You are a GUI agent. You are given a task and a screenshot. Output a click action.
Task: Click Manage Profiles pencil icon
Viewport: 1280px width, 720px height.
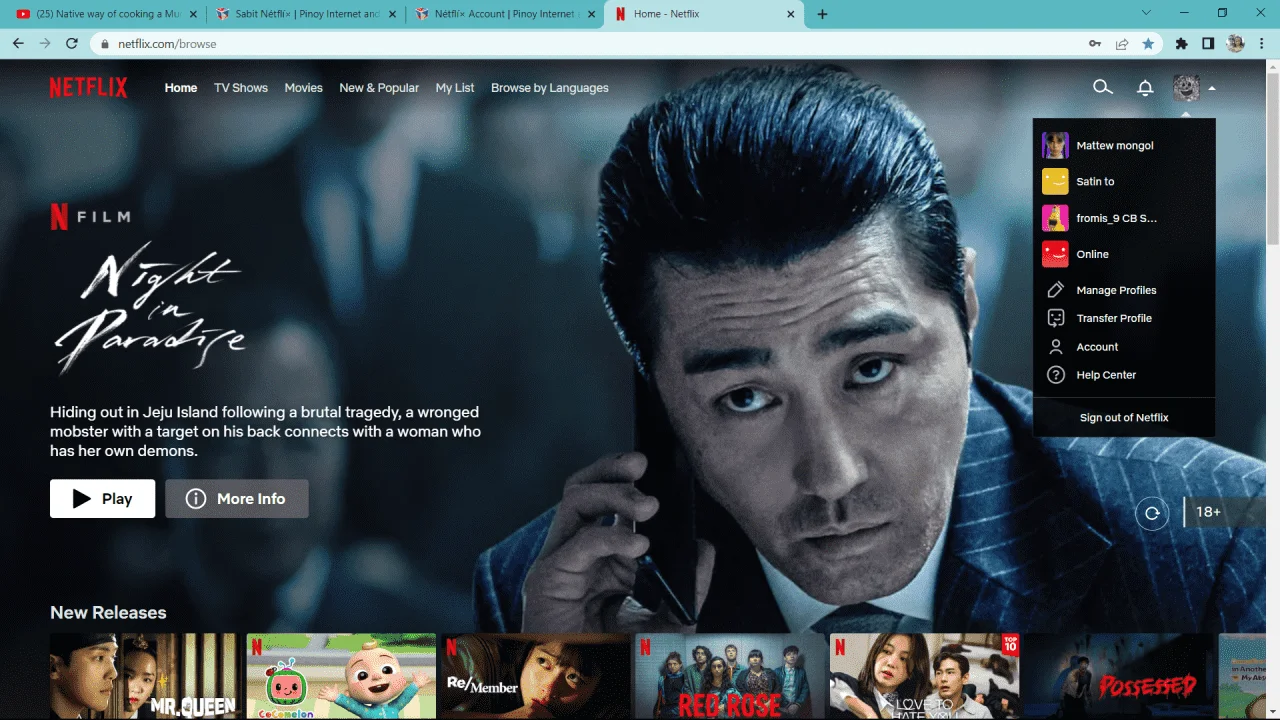click(1055, 290)
